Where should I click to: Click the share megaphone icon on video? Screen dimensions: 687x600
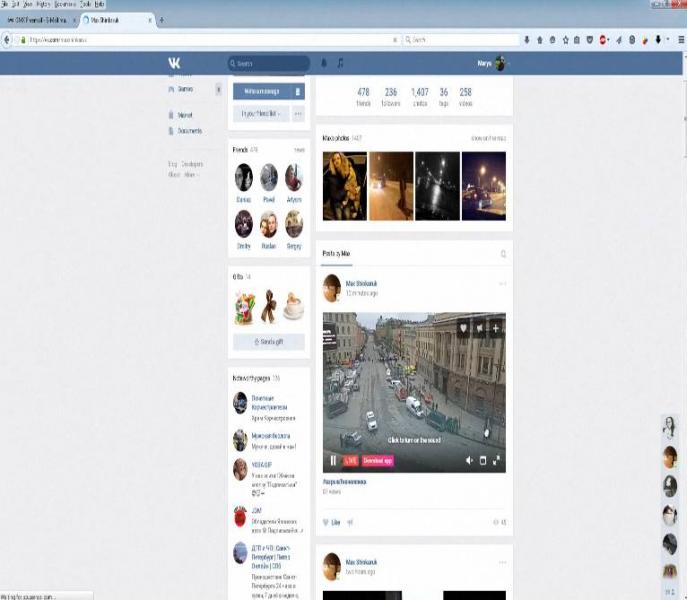tap(480, 327)
